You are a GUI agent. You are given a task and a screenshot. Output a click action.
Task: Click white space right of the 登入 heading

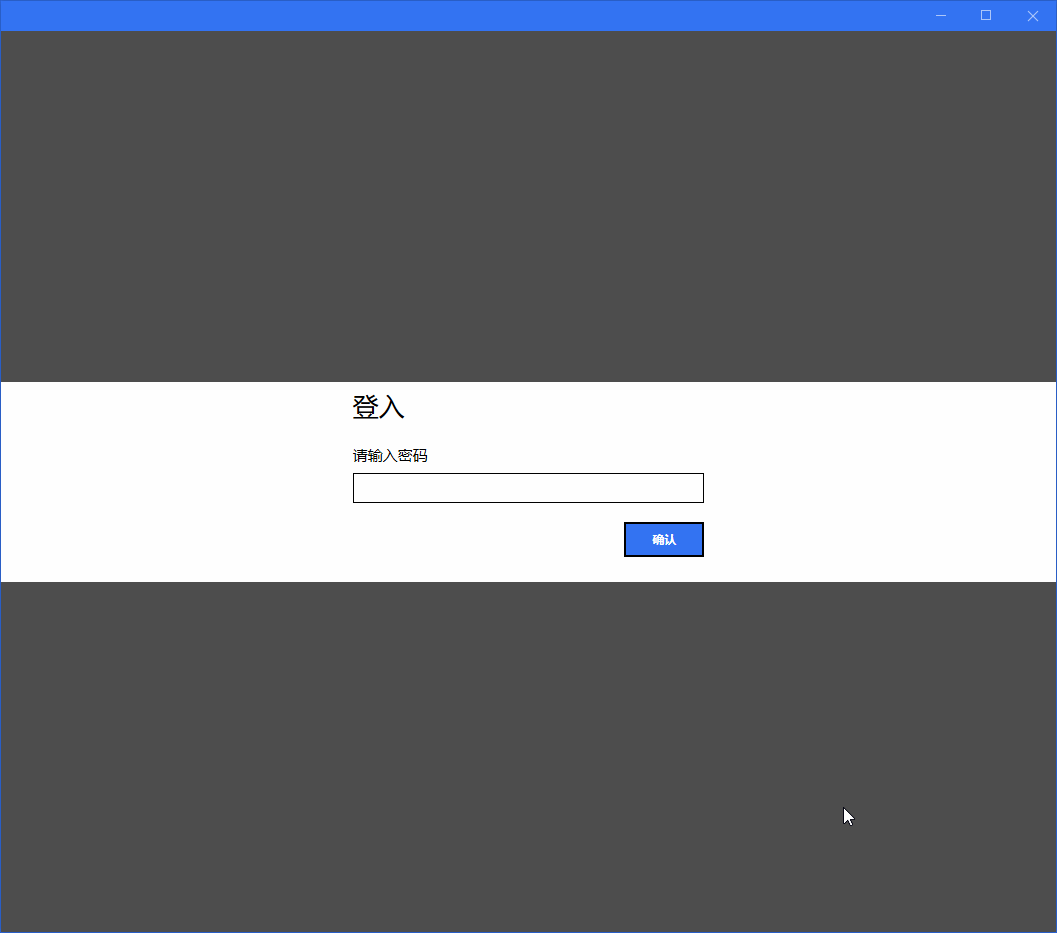pyautogui.click(x=730, y=407)
